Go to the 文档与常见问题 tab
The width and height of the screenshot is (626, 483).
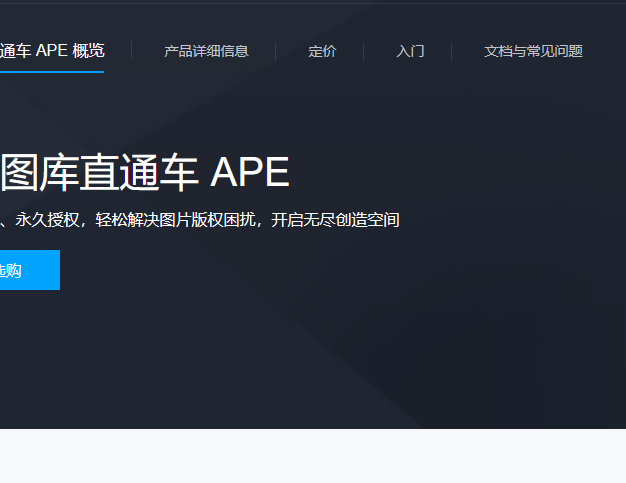(533, 51)
